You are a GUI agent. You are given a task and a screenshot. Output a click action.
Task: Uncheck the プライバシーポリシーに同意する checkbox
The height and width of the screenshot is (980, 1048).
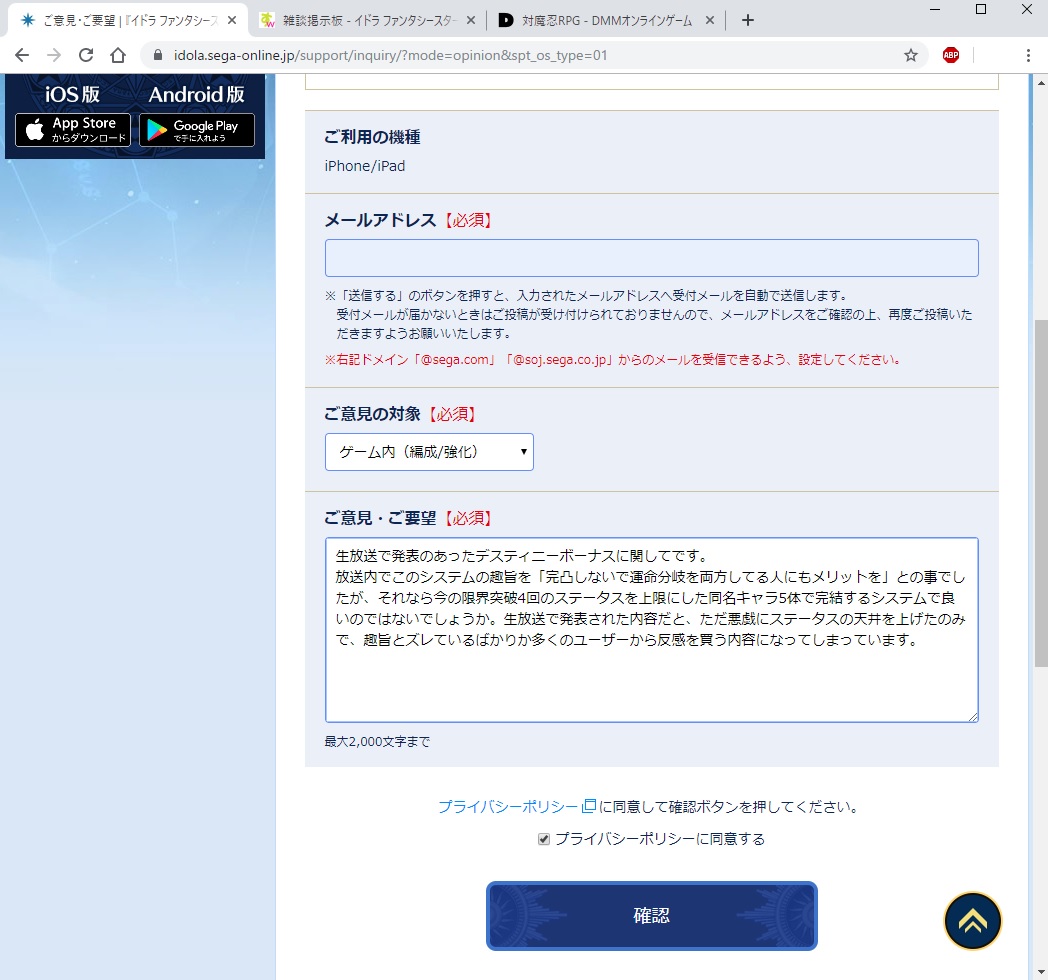[544, 839]
